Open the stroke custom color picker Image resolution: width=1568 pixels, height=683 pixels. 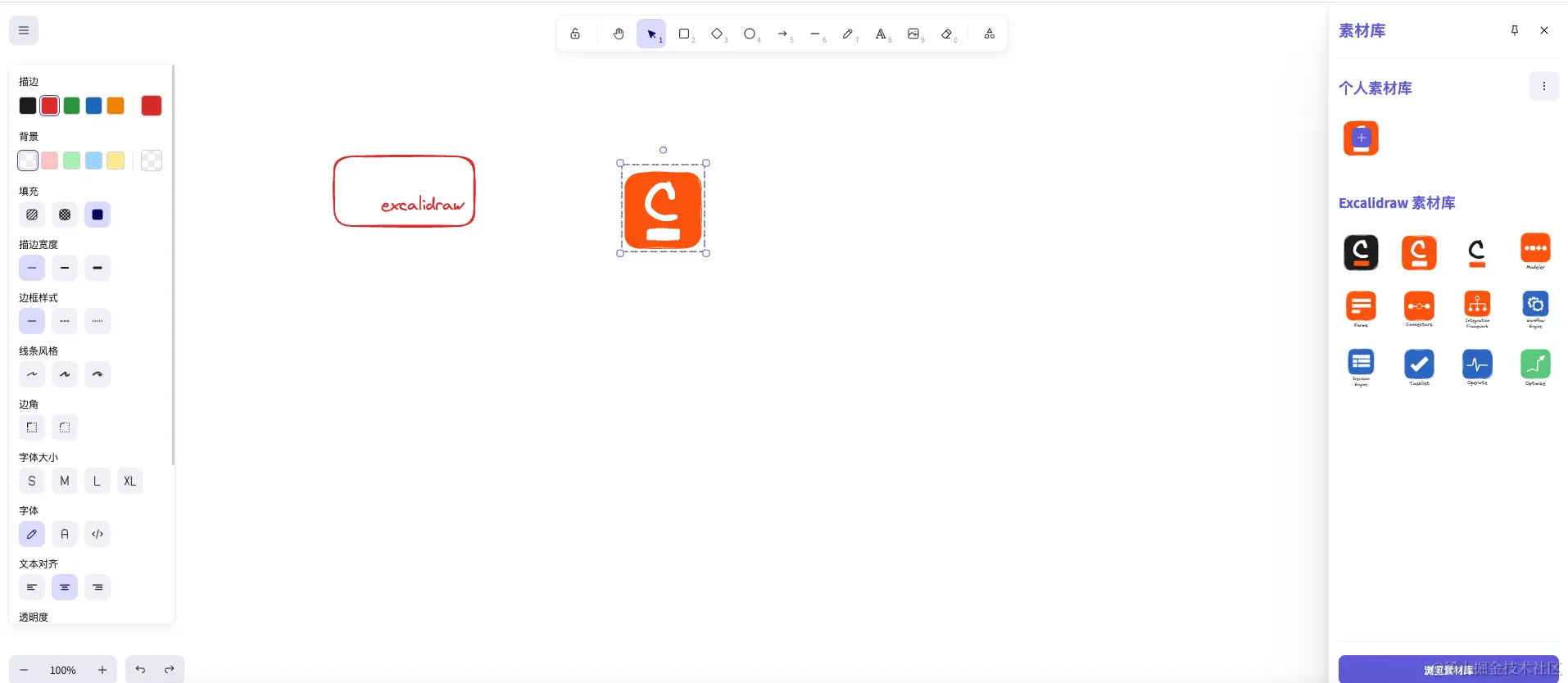click(x=152, y=106)
